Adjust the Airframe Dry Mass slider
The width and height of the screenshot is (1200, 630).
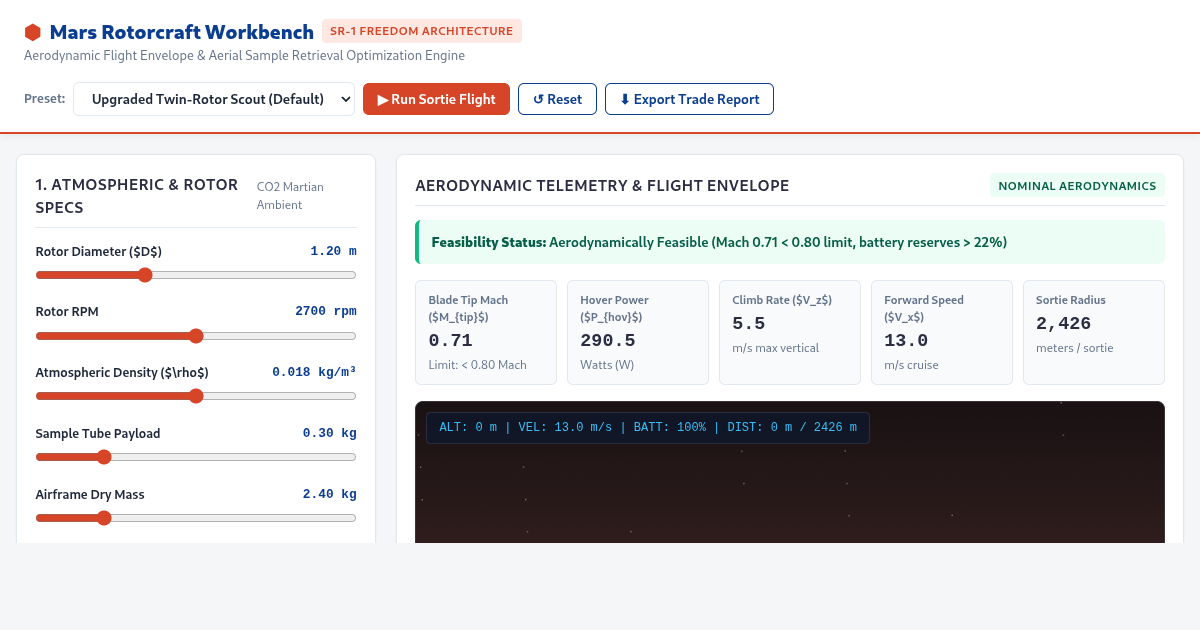coord(196,518)
